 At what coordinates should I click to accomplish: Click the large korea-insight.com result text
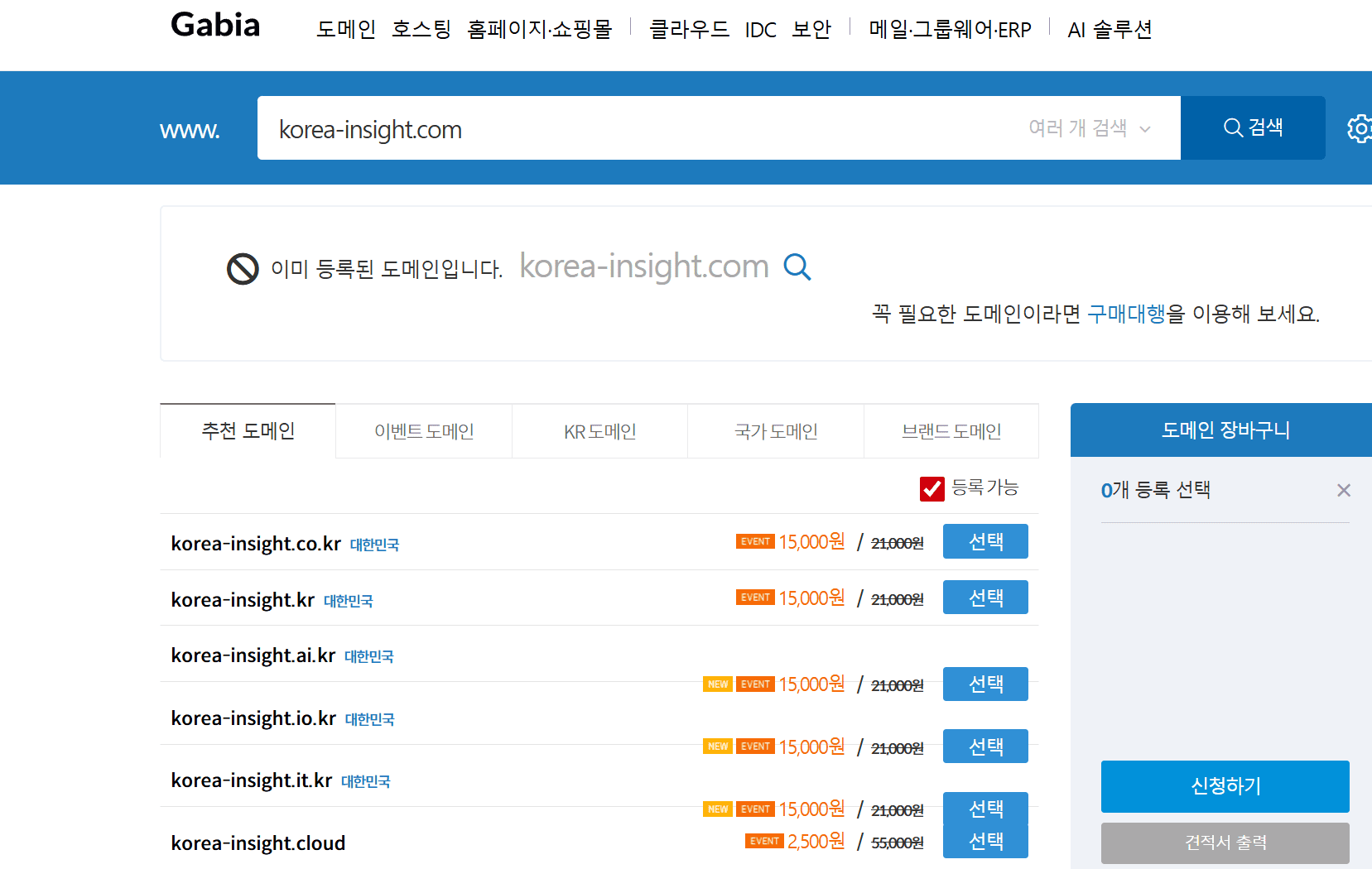(644, 266)
